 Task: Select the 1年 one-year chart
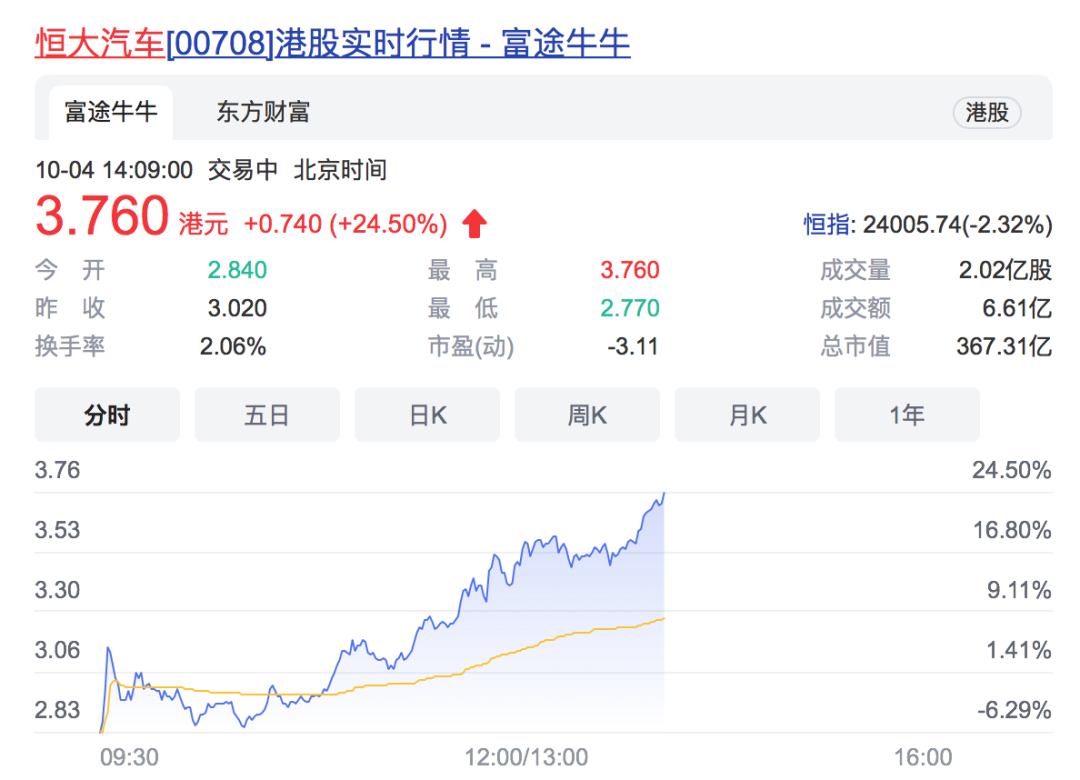(x=907, y=414)
